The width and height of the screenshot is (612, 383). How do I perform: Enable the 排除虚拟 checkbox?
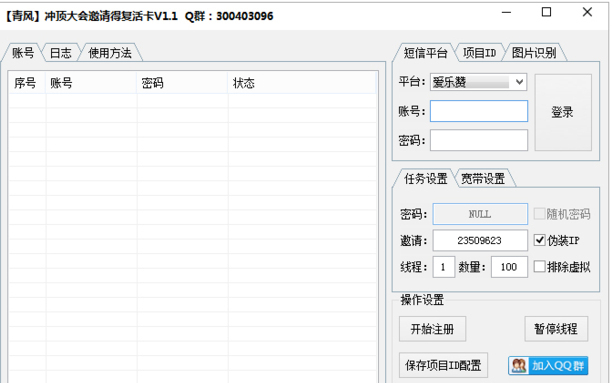pos(539,267)
